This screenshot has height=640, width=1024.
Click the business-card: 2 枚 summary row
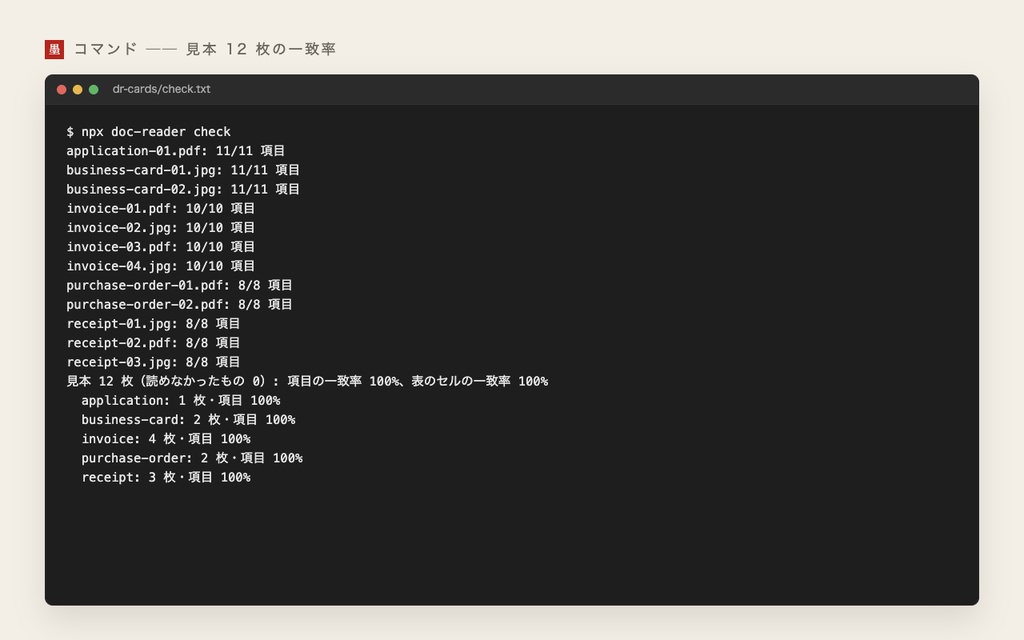[x=188, y=420]
